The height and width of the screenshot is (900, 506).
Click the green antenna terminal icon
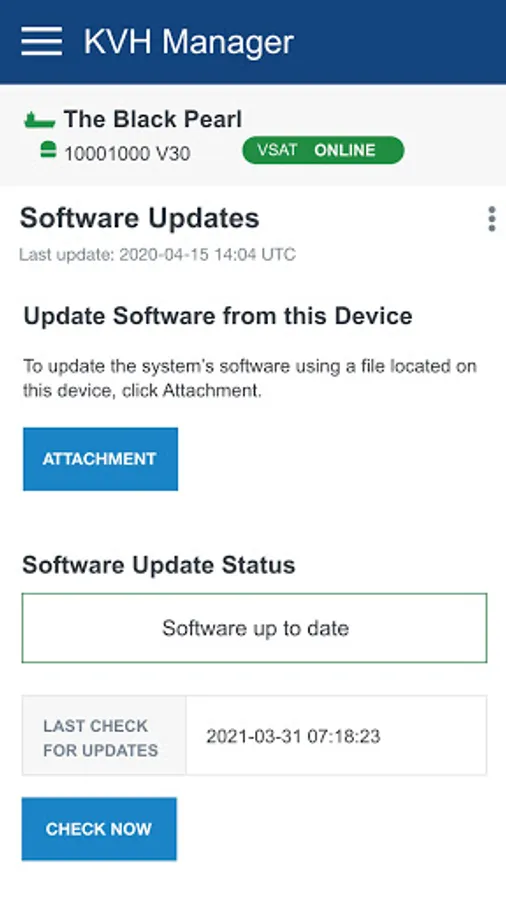point(48,150)
